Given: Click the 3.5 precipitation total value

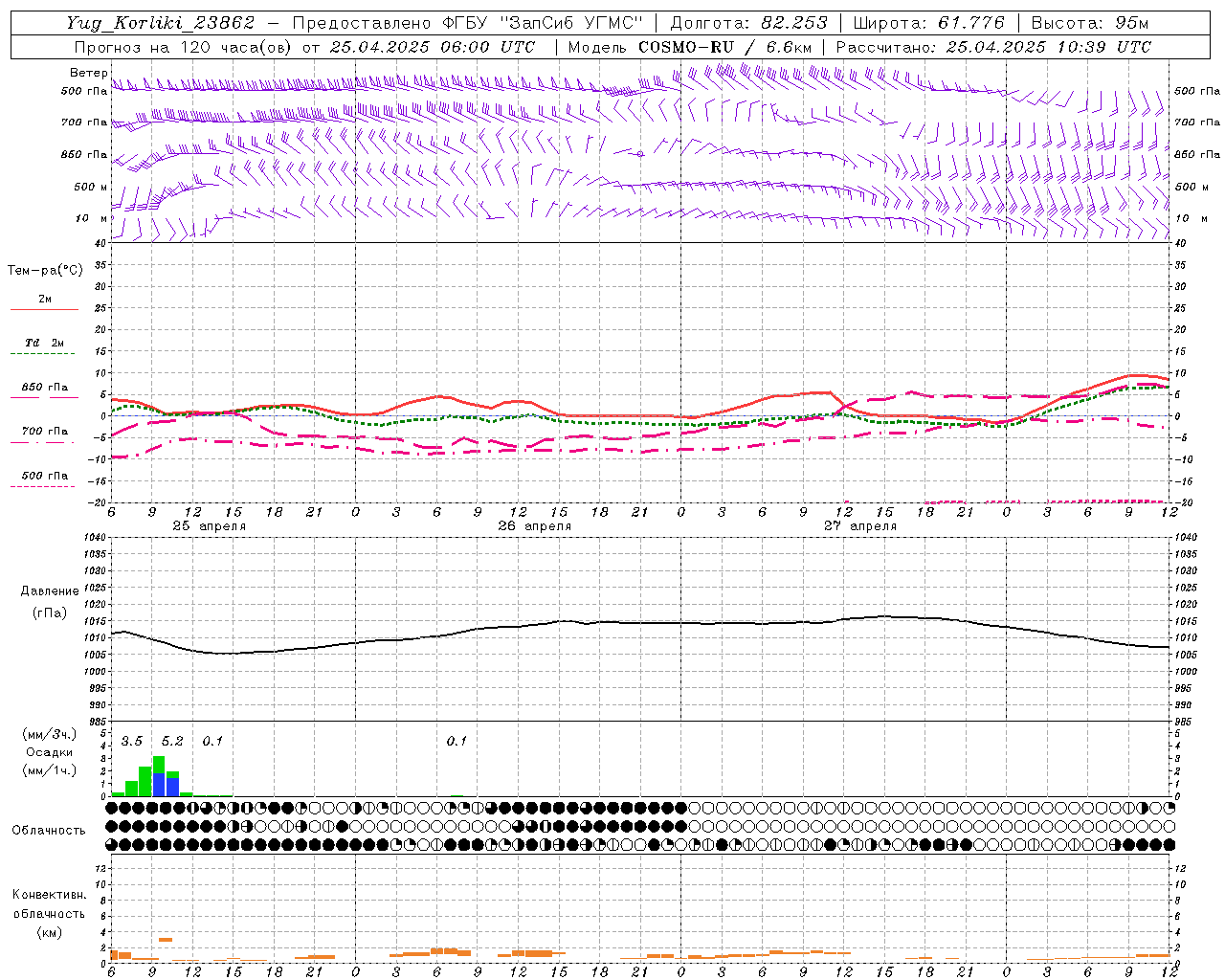Looking at the screenshot, I should [132, 741].
